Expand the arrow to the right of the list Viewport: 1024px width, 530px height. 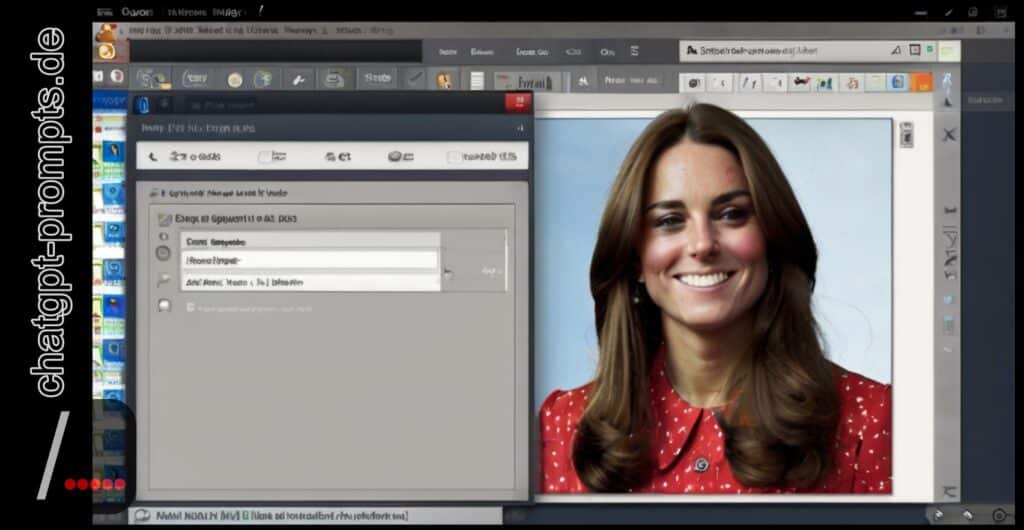pyautogui.click(x=448, y=271)
